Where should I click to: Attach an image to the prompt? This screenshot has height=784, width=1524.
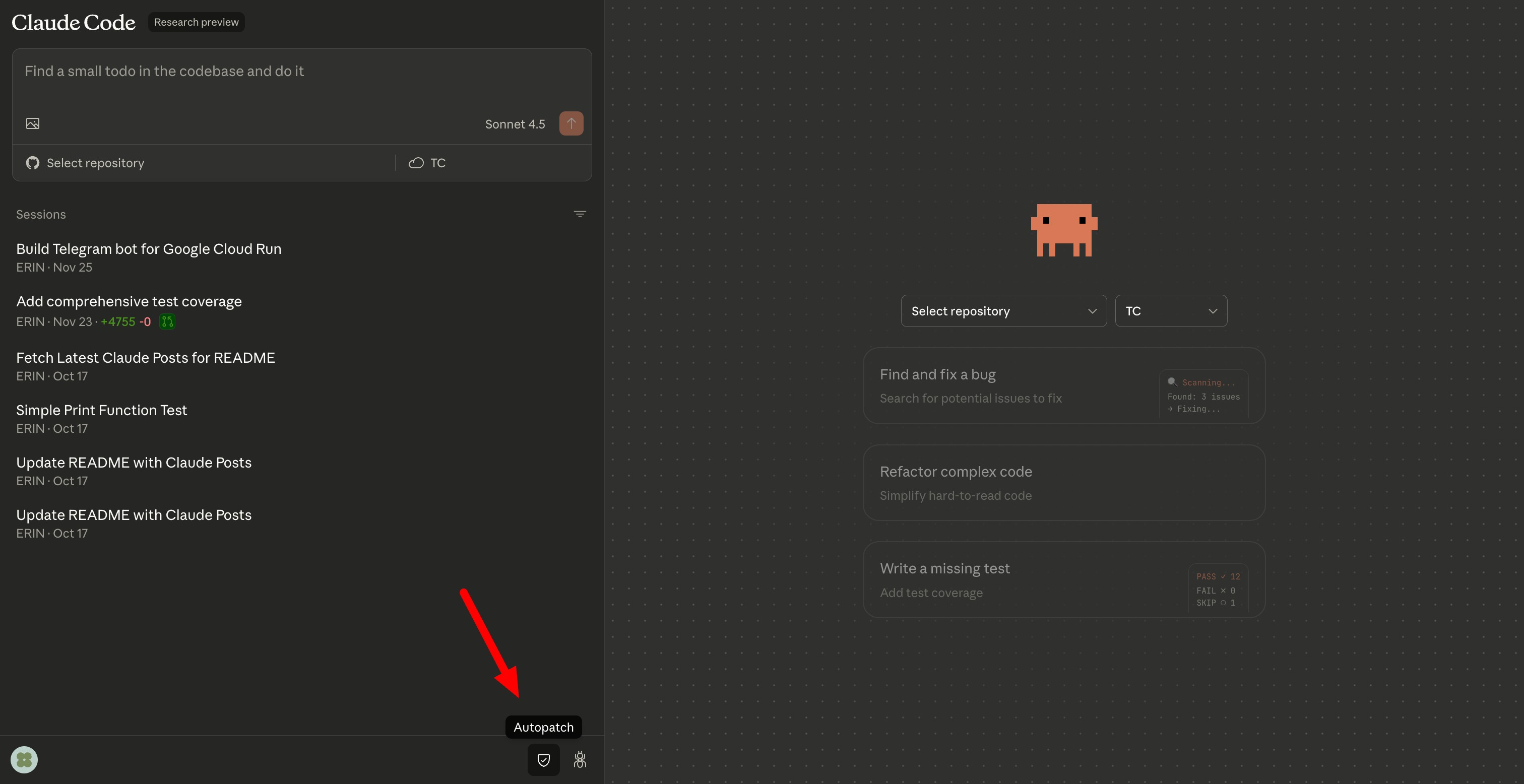[x=33, y=123]
